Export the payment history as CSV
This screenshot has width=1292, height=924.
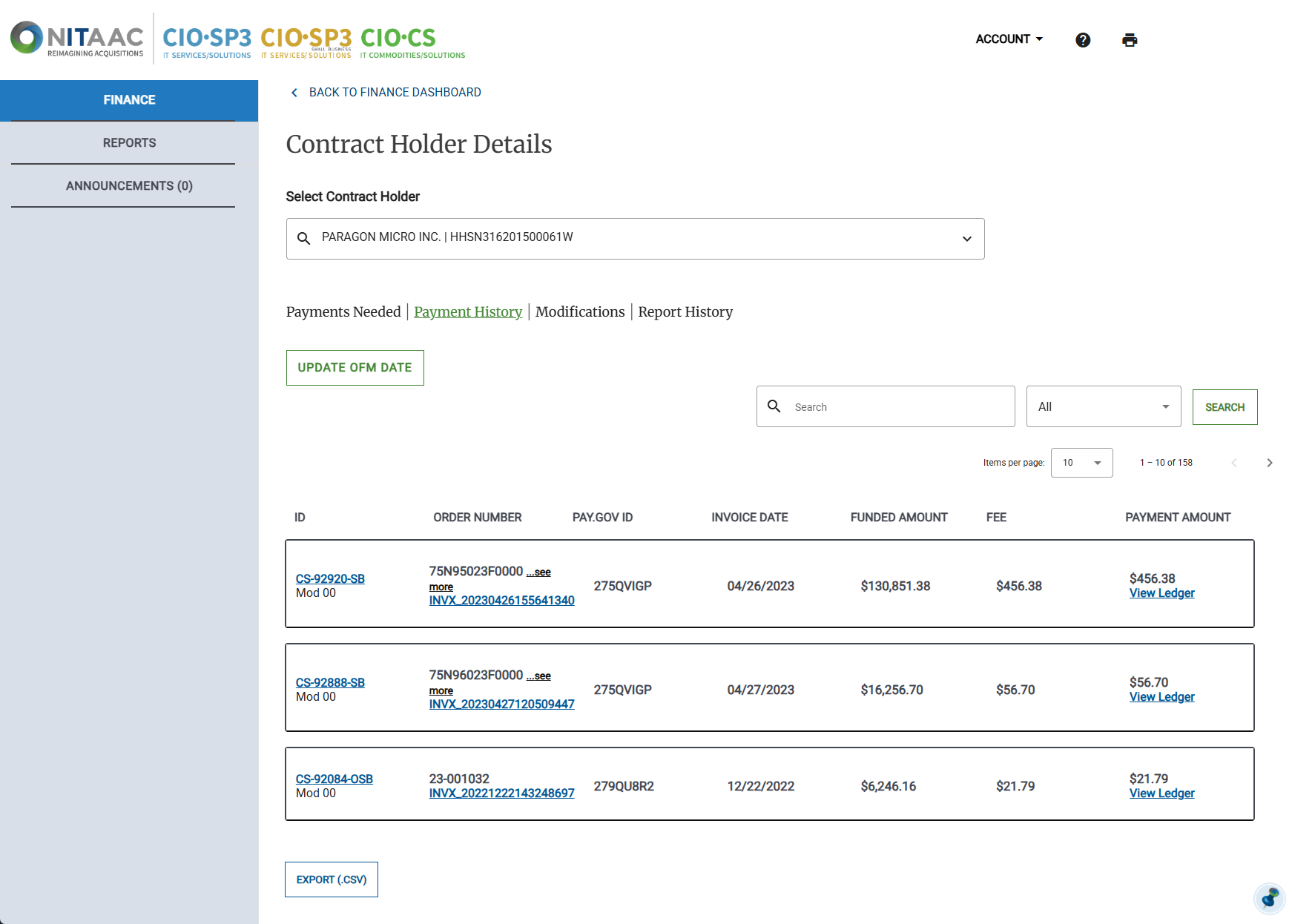click(x=331, y=880)
